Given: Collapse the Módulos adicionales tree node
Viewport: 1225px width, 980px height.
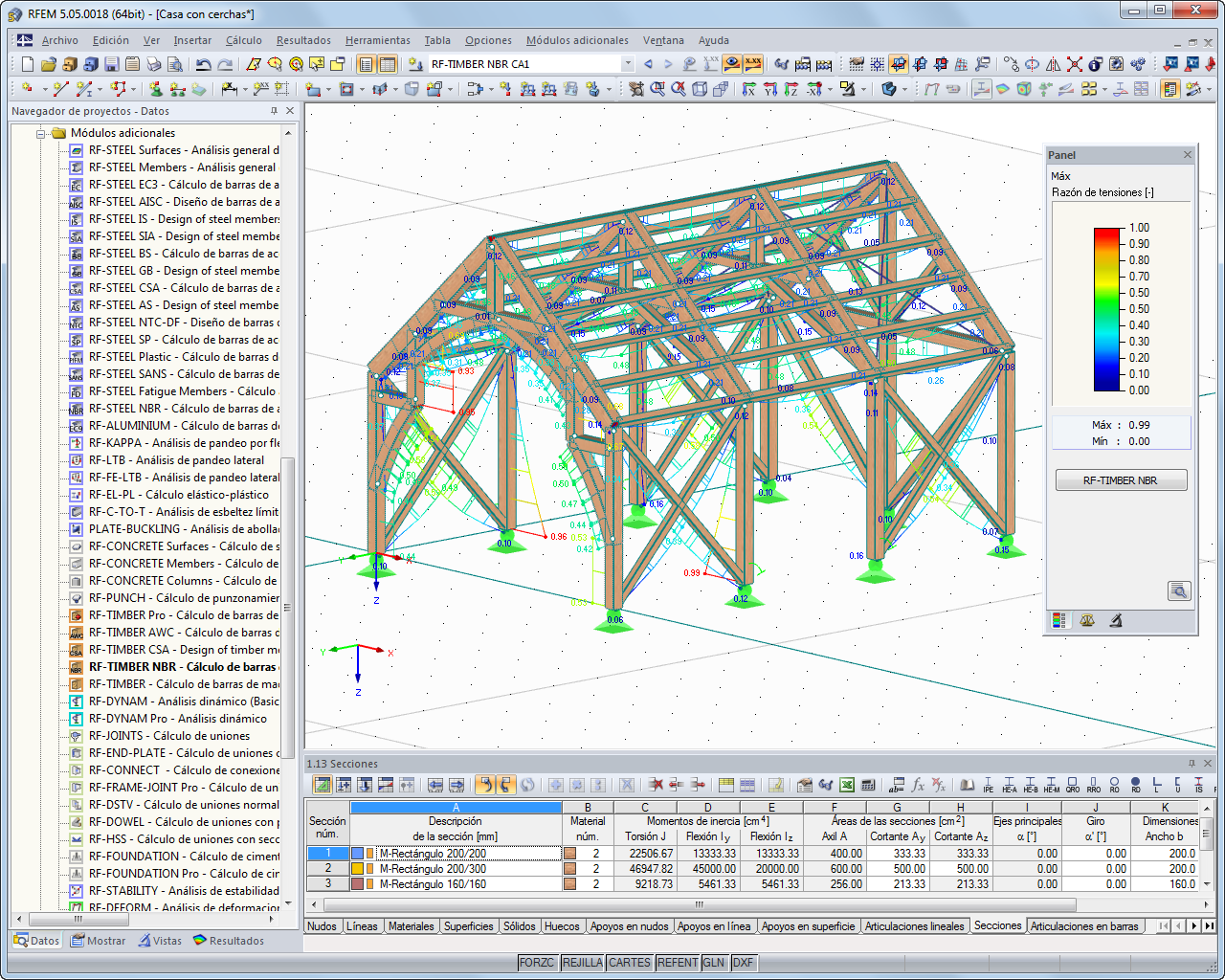Looking at the screenshot, I should point(42,133).
